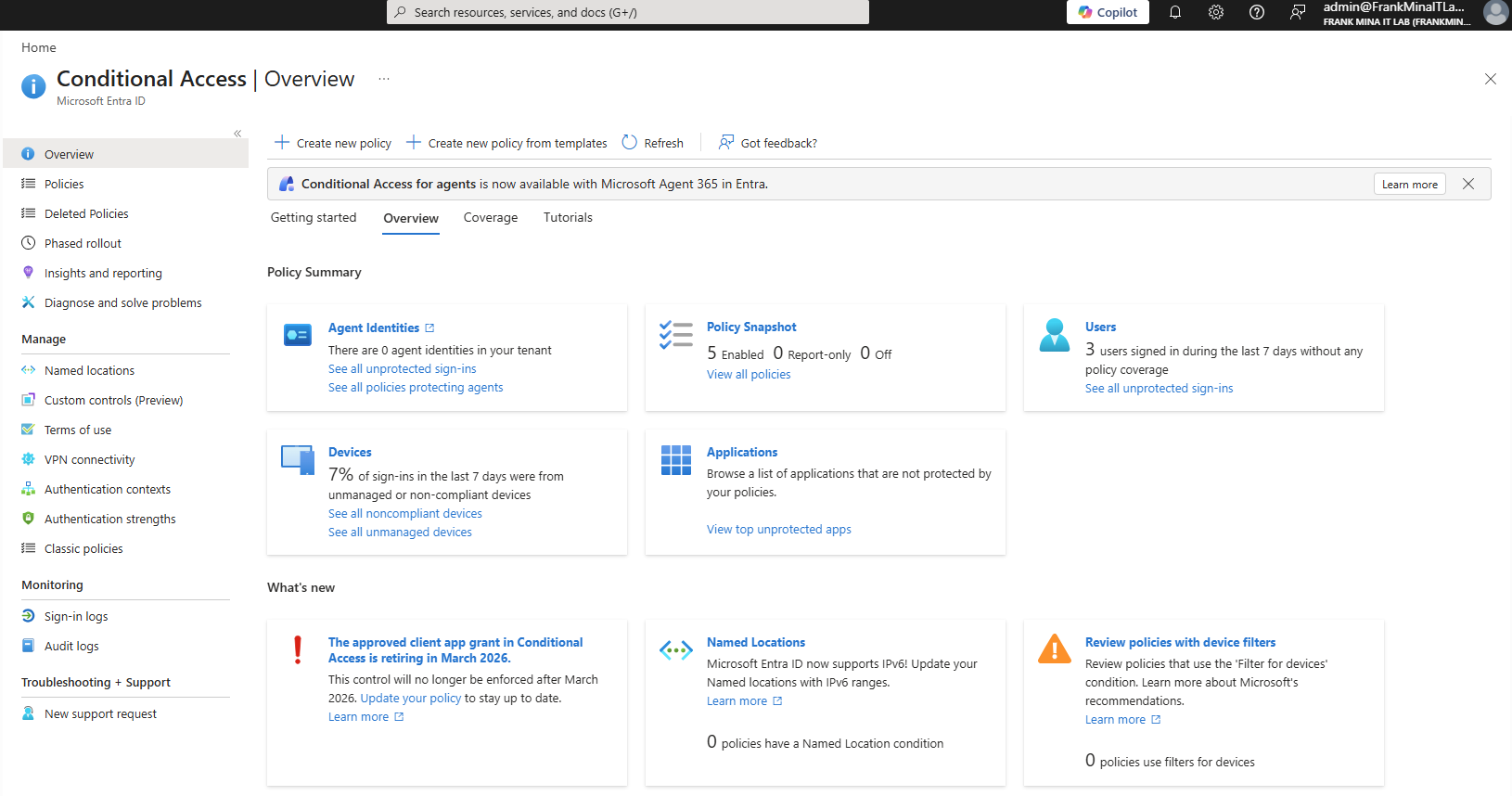The height and width of the screenshot is (796, 1512).
Task: Click See all noncompliant devices link
Action: (405, 513)
